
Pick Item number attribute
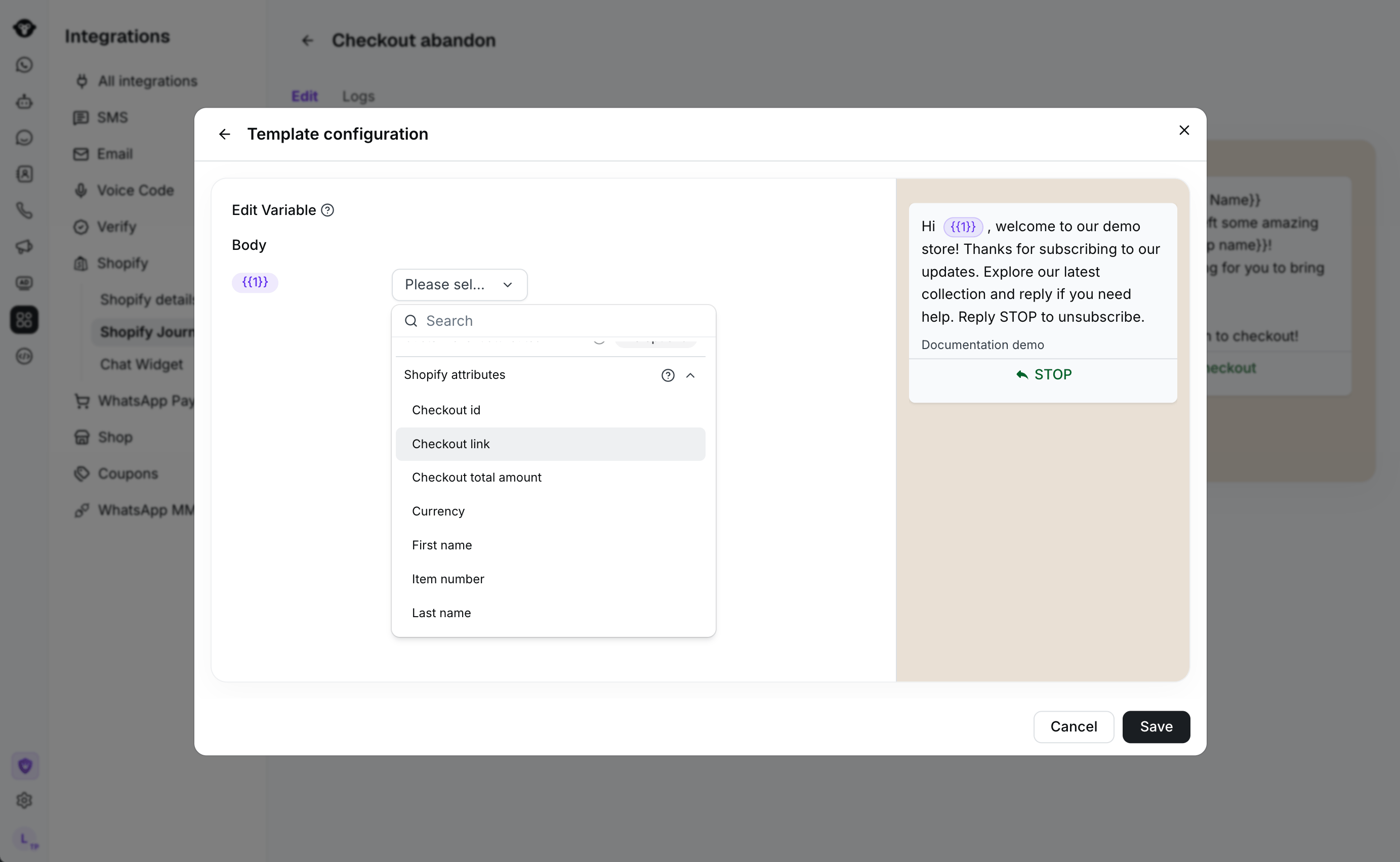click(x=550, y=579)
